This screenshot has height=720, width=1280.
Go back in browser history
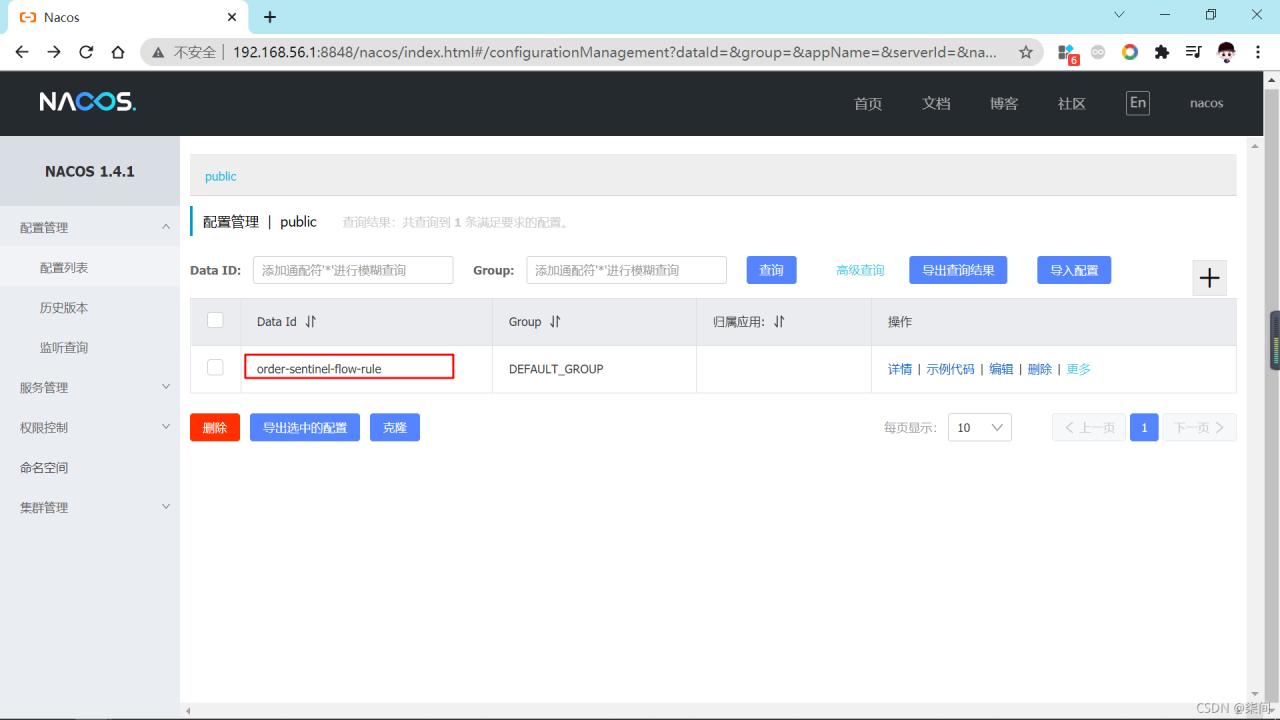(22, 52)
